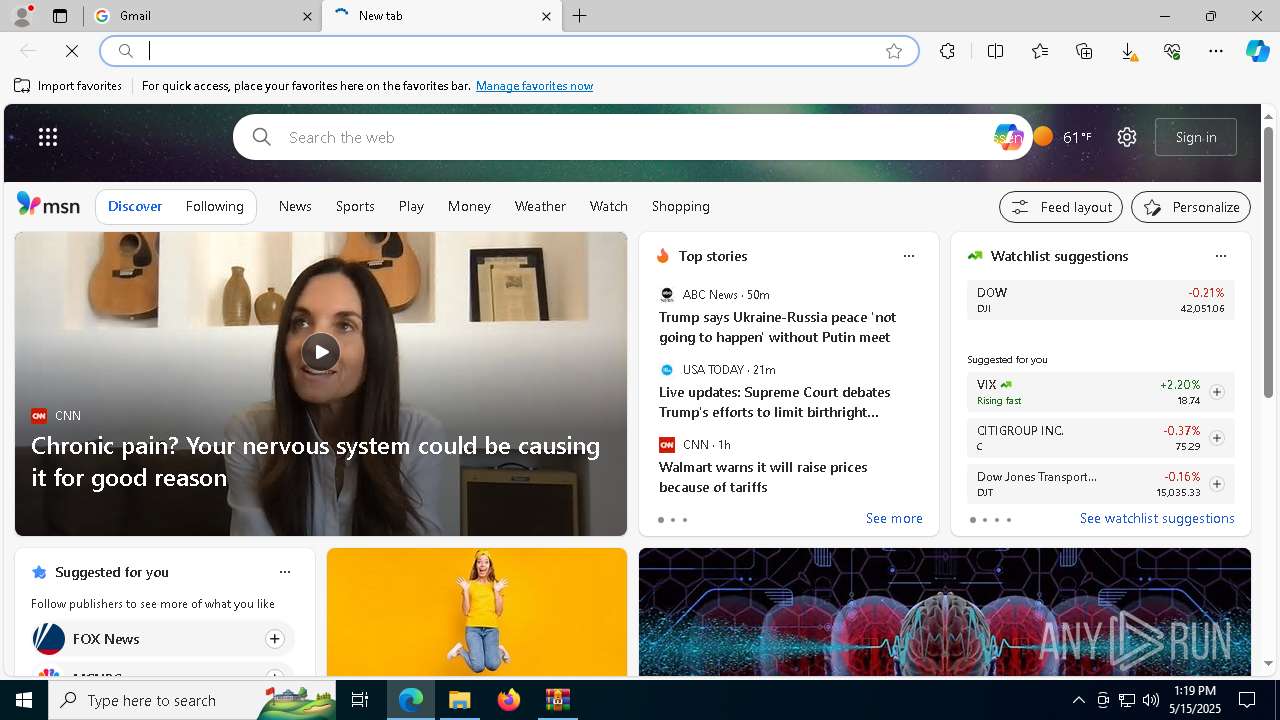Switch to the Gmail tab
1280x720 pixels.
203,16
